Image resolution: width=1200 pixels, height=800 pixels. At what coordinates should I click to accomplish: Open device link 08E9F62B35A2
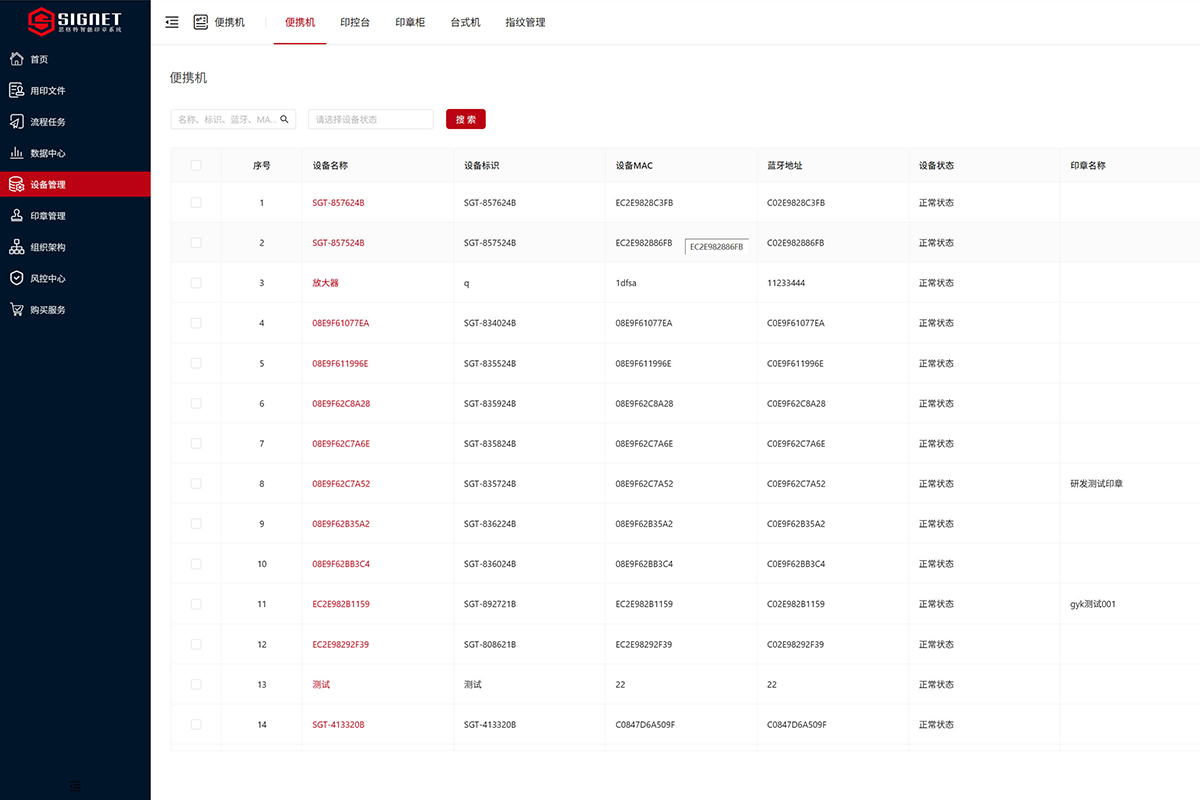(x=341, y=524)
